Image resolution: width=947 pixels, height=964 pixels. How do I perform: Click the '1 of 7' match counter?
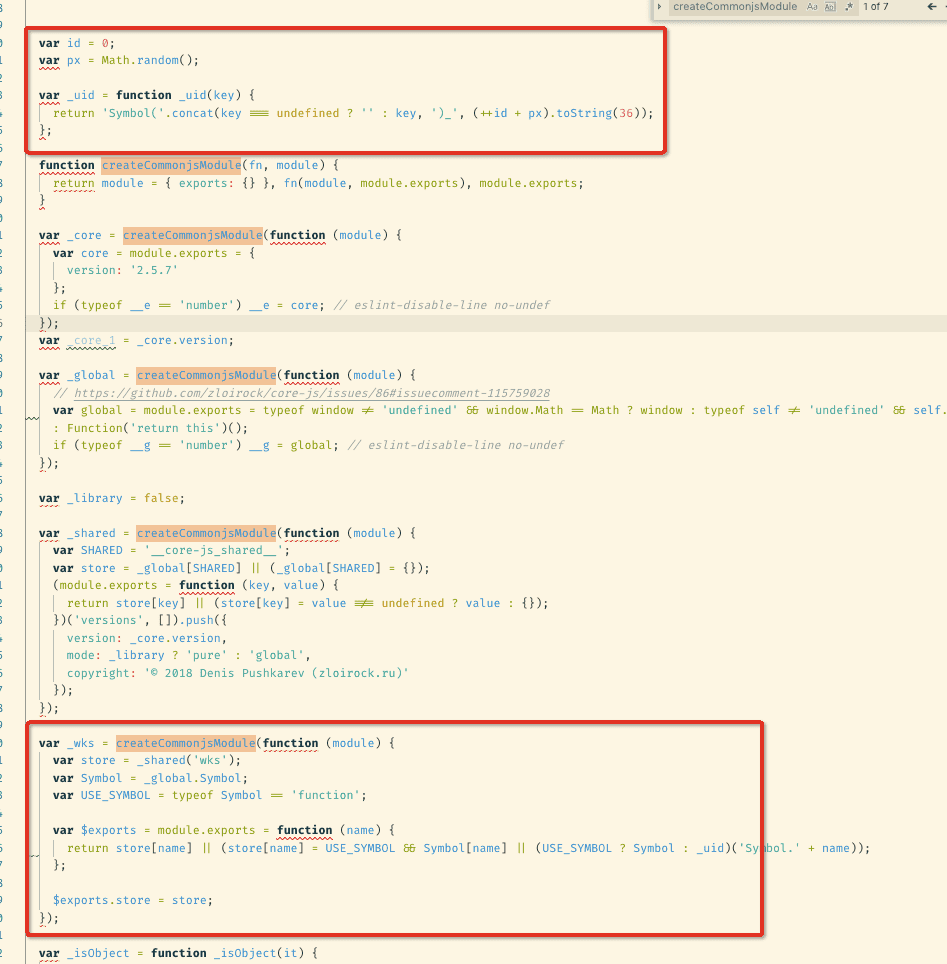click(x=875, y=7)
